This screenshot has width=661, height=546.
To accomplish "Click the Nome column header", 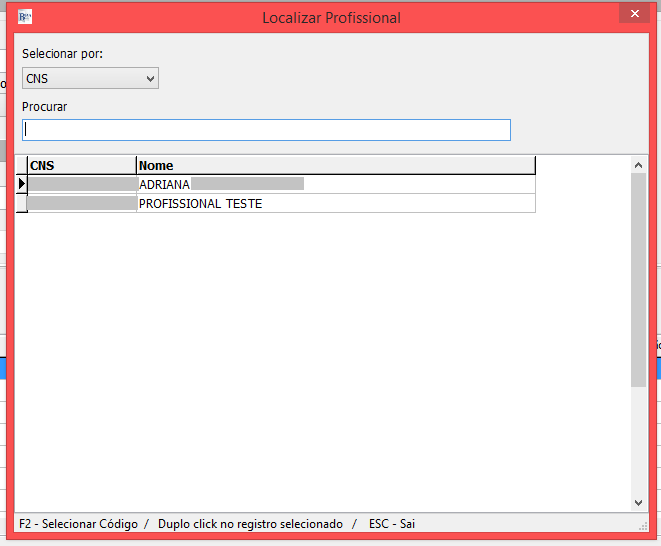I will click(335, 165).
